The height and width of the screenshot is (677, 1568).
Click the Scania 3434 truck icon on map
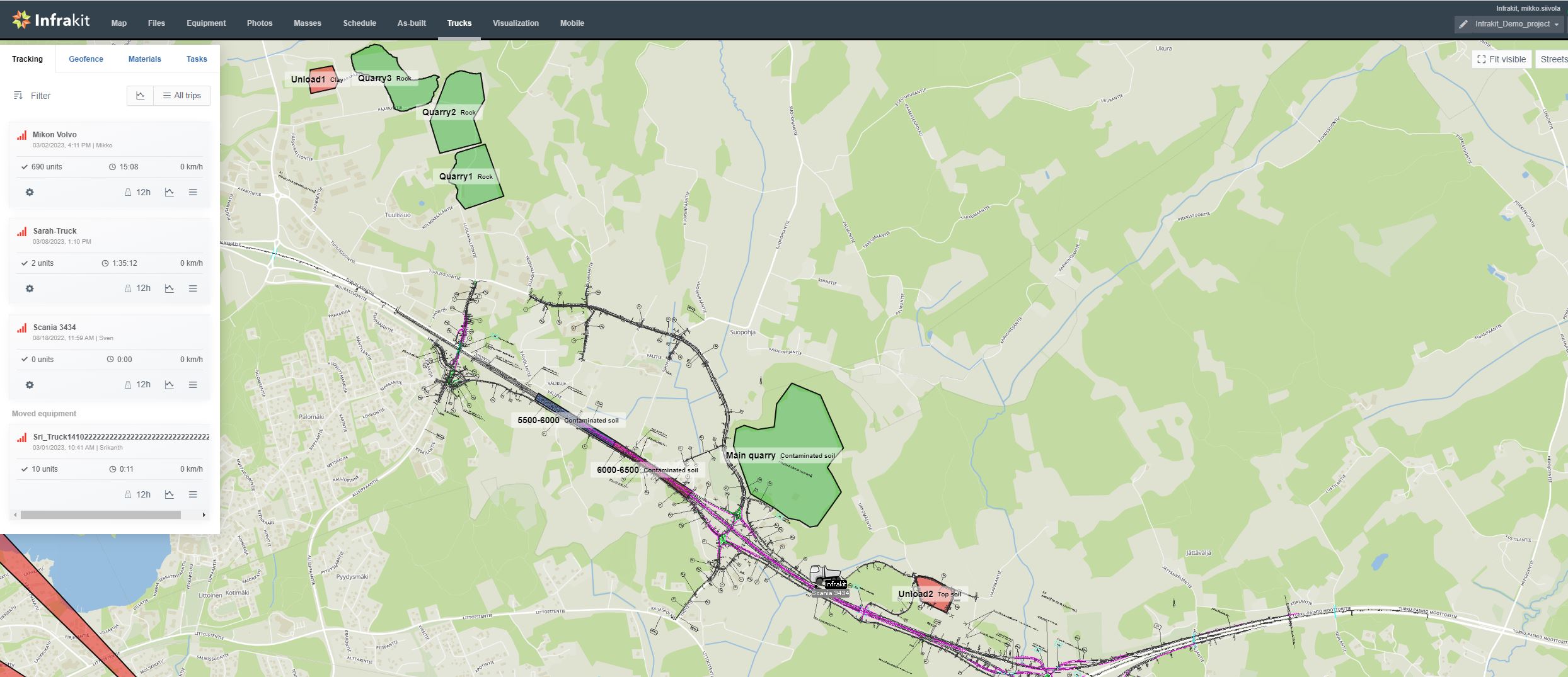(x=824, y=575)
